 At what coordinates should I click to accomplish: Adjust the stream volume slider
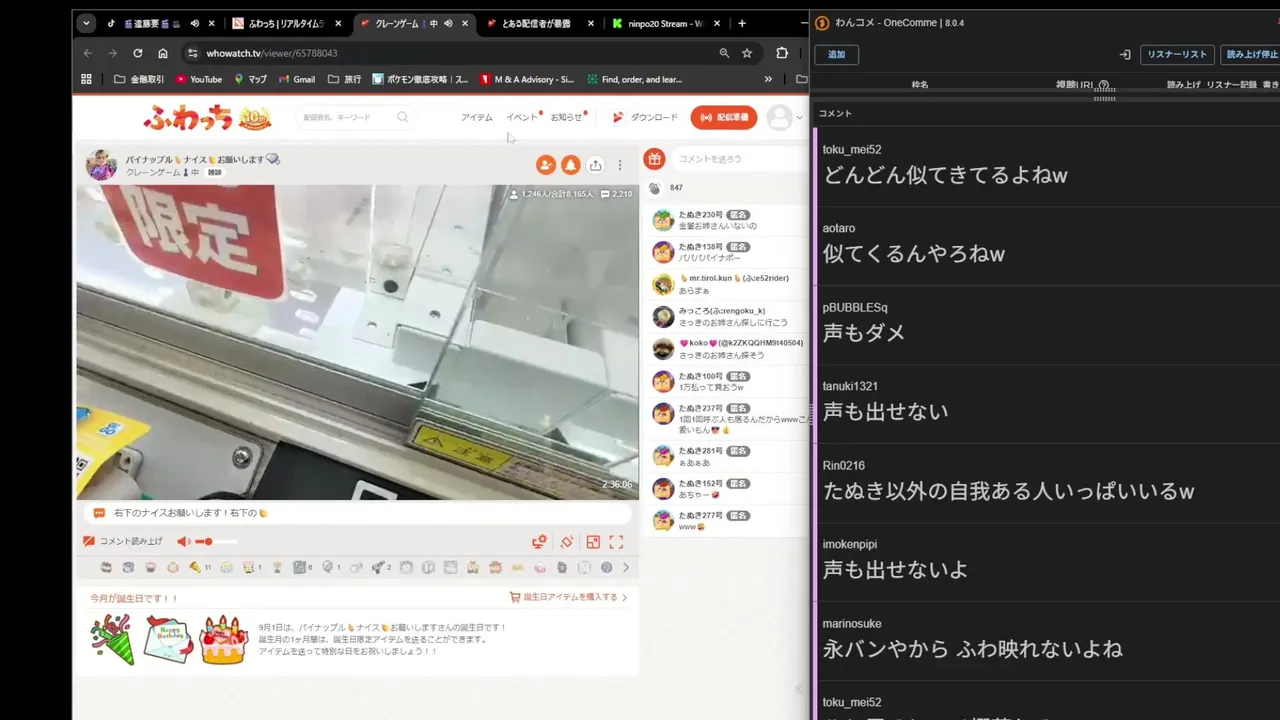pos(216,541)
